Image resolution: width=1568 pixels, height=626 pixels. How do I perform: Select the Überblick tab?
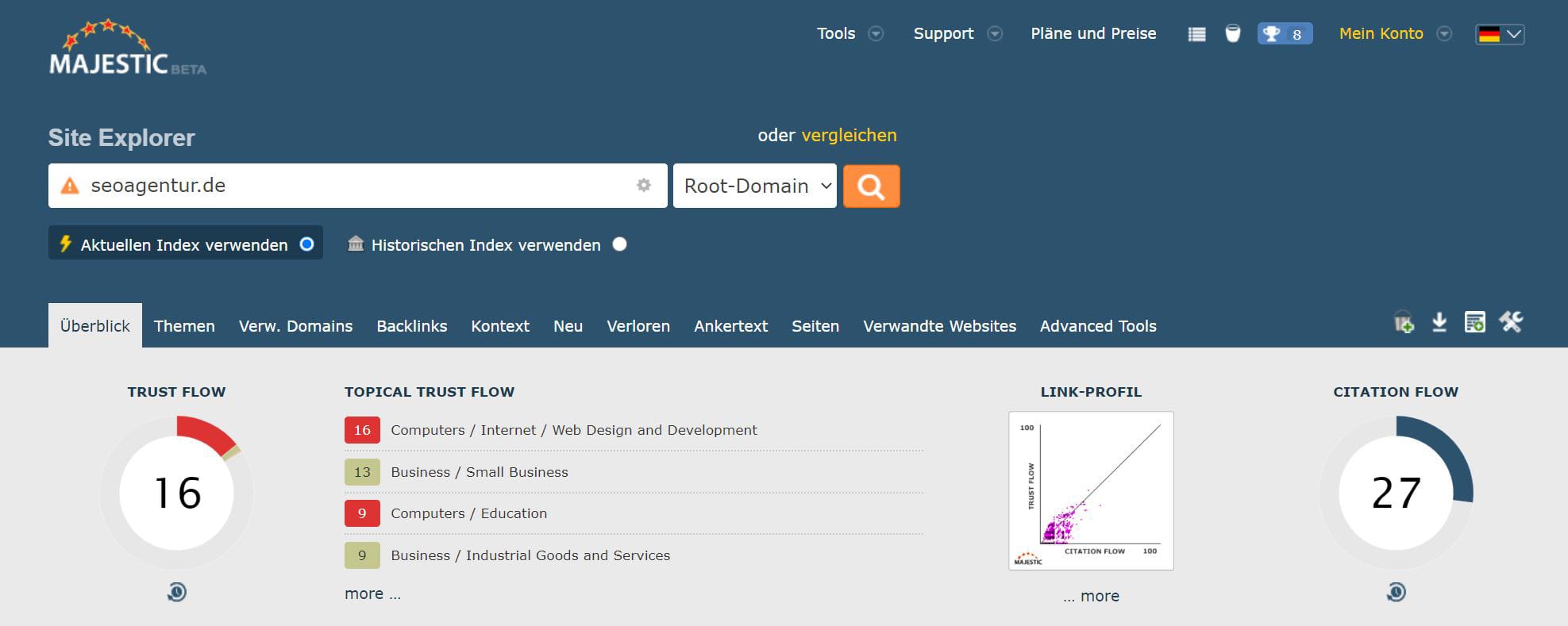tap(95, 325)
